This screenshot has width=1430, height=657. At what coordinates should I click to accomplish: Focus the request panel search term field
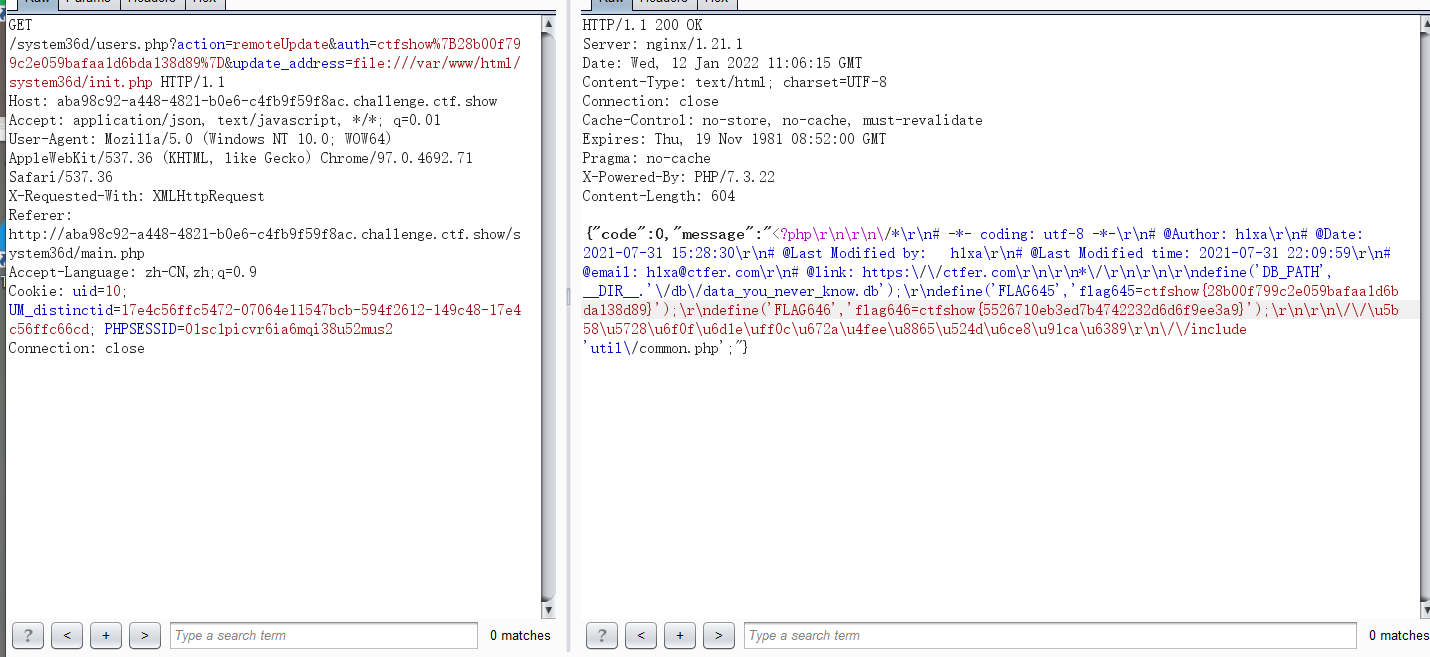(x=324, y=635)
